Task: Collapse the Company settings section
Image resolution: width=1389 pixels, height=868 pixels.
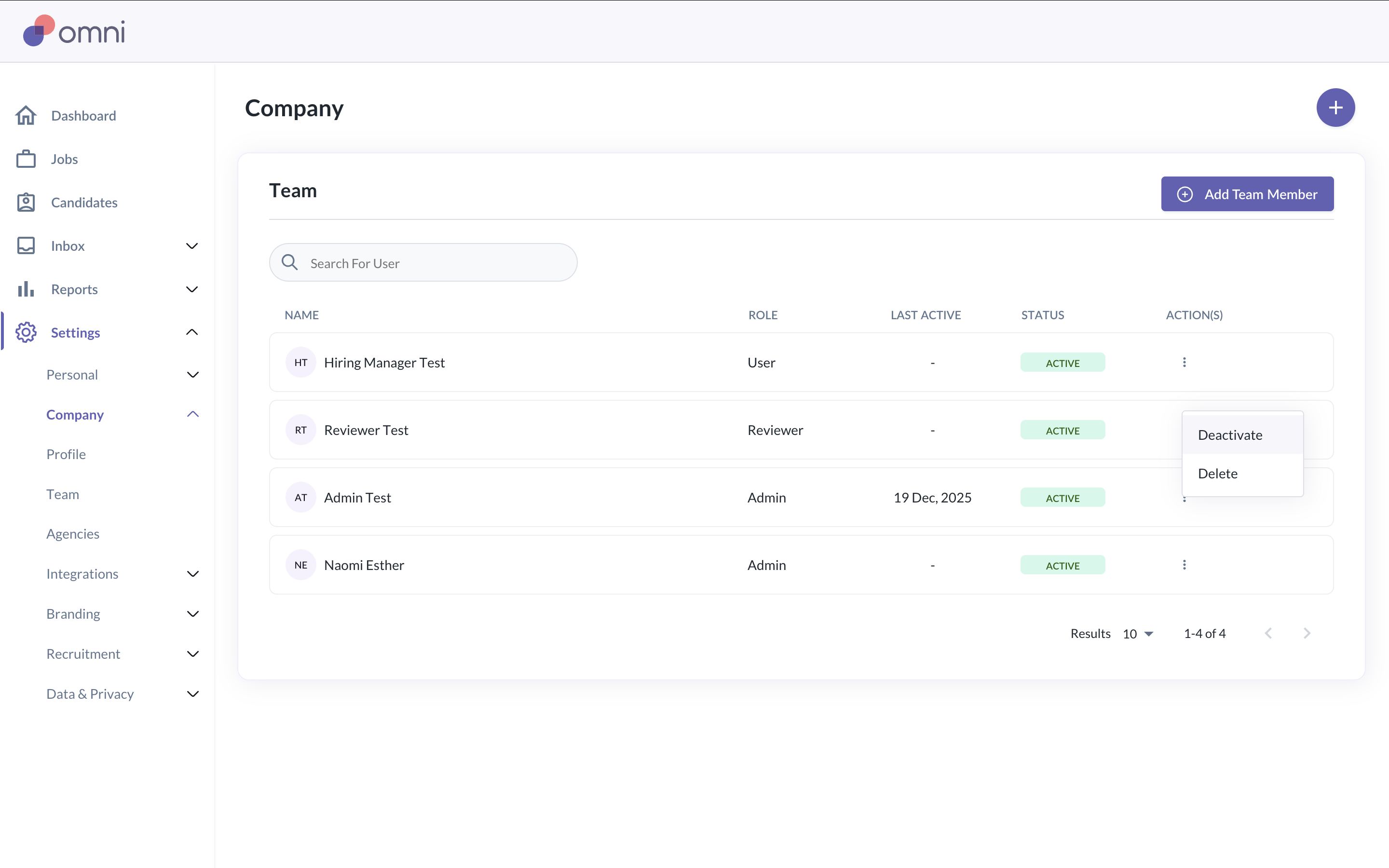Action: pos(193,415)
